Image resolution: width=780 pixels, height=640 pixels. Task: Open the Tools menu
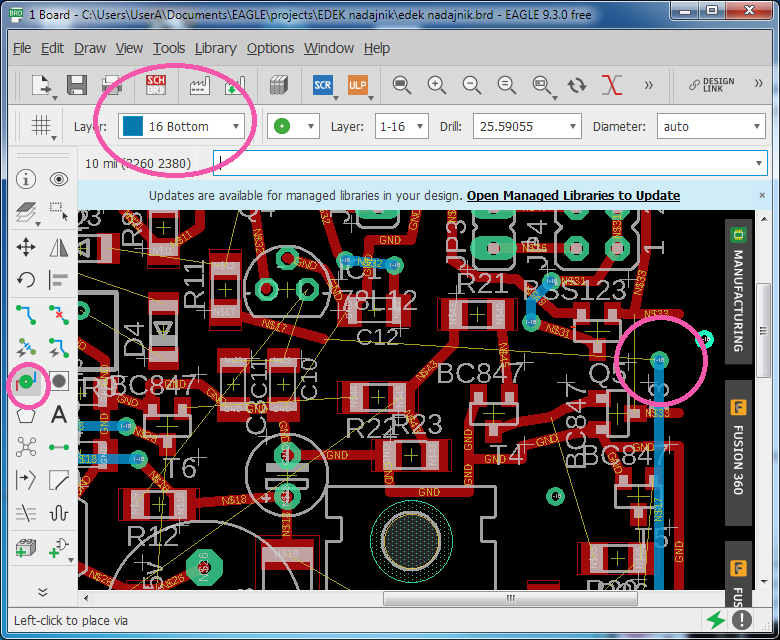[169, 48]
